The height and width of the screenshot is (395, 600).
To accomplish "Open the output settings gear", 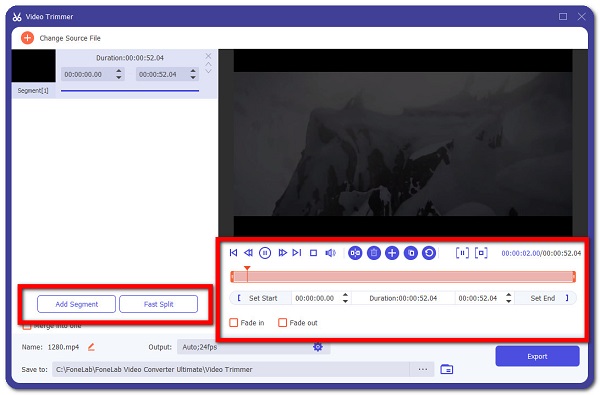I will 318,347.
